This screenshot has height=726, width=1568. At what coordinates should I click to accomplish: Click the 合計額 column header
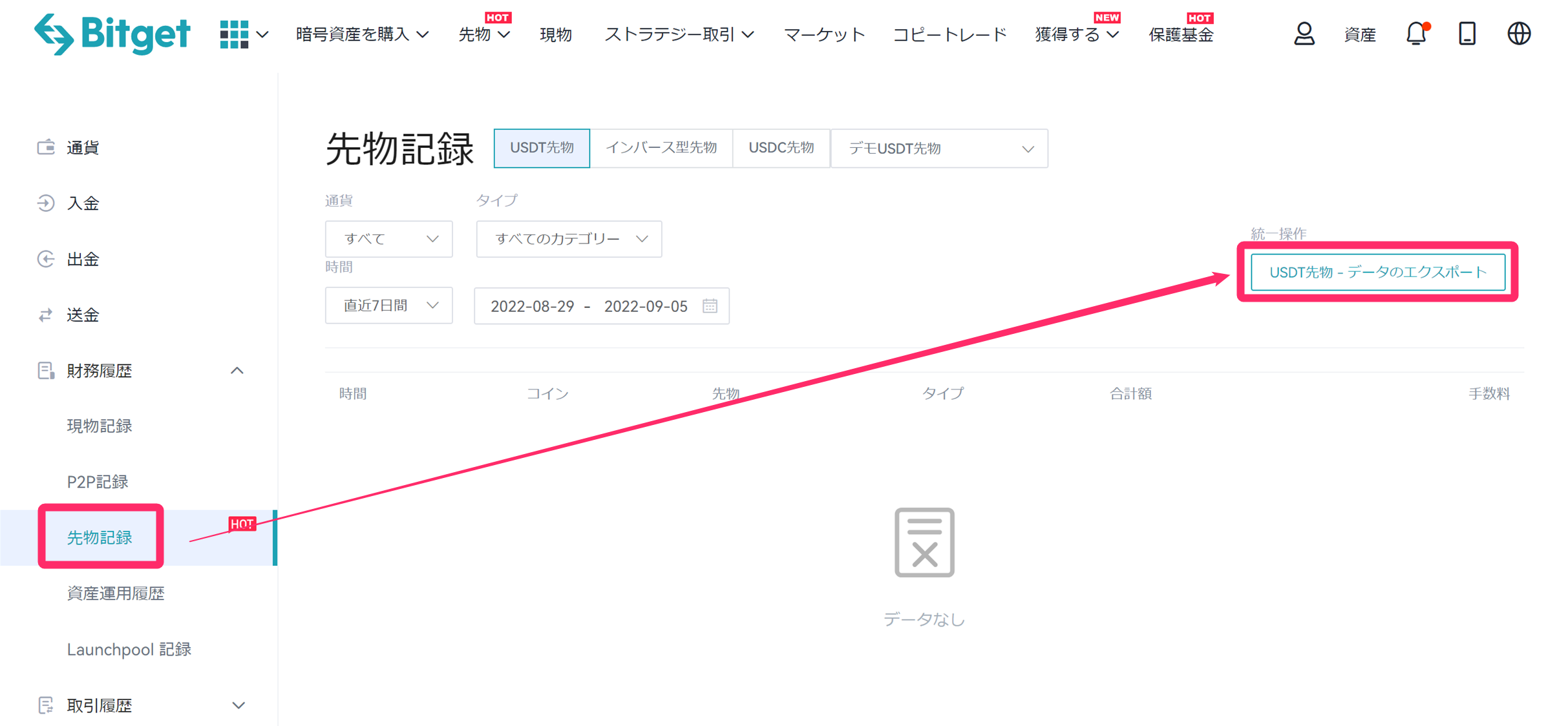click(x=1130, y=393)
